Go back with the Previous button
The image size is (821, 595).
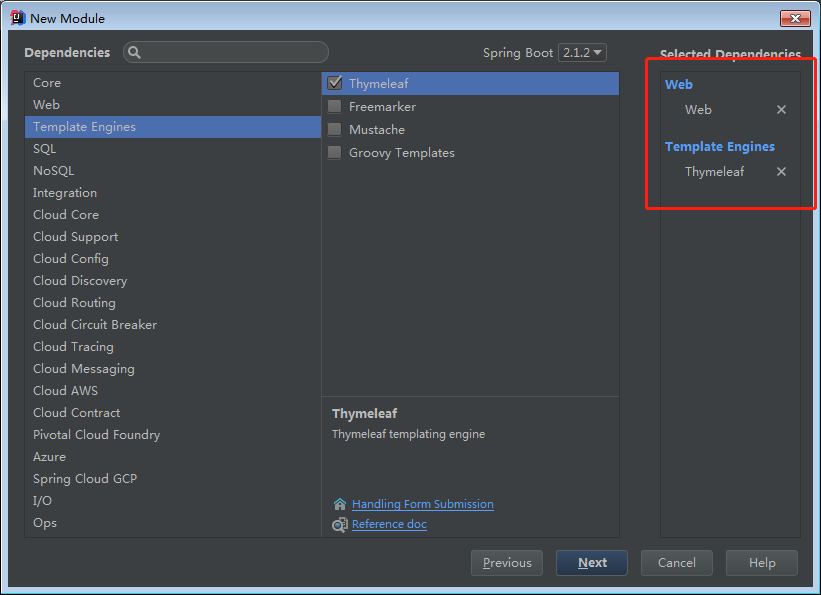pos(507,563)
